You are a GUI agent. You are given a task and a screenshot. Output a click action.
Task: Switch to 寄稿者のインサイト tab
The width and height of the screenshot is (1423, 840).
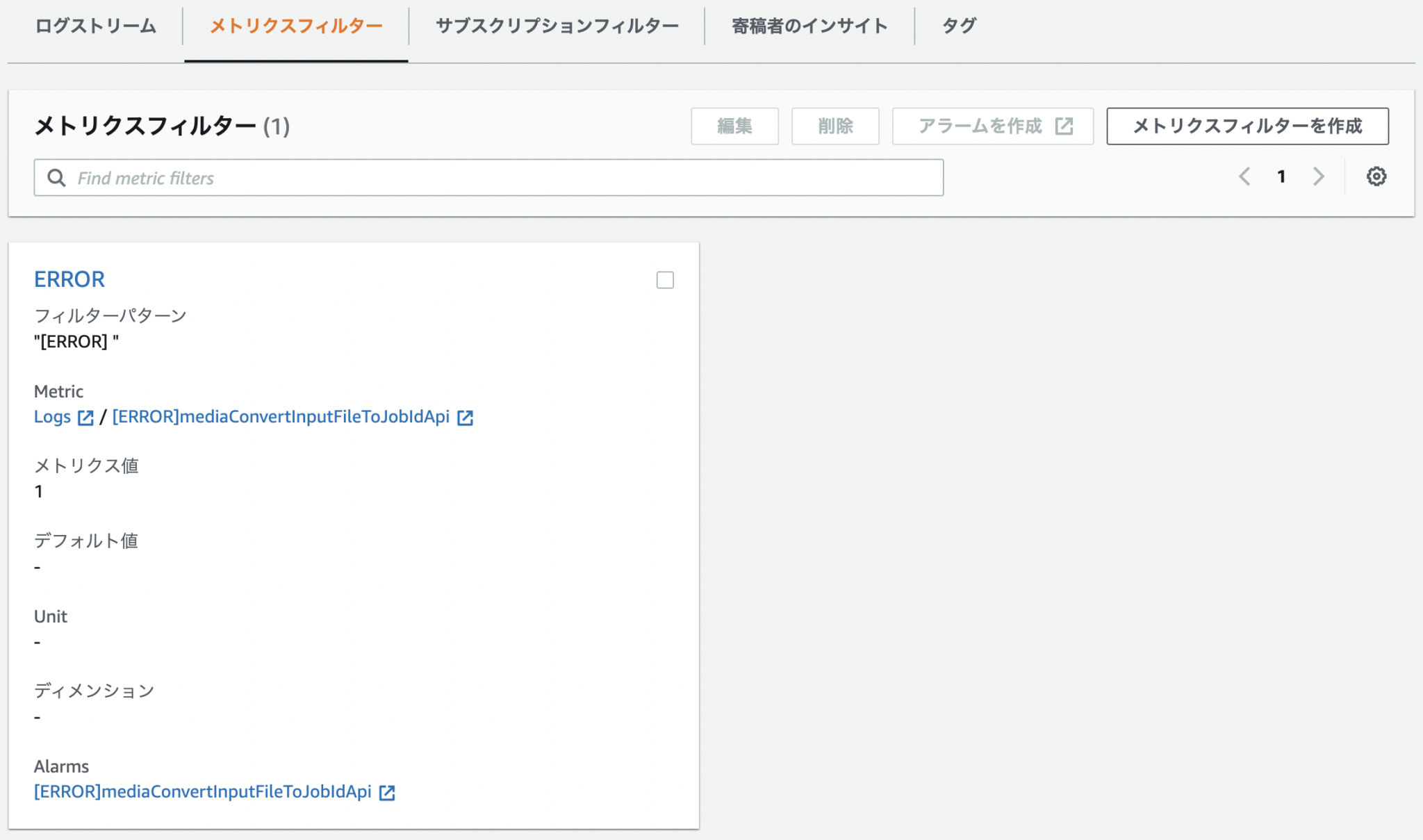[x=809, y=26]
